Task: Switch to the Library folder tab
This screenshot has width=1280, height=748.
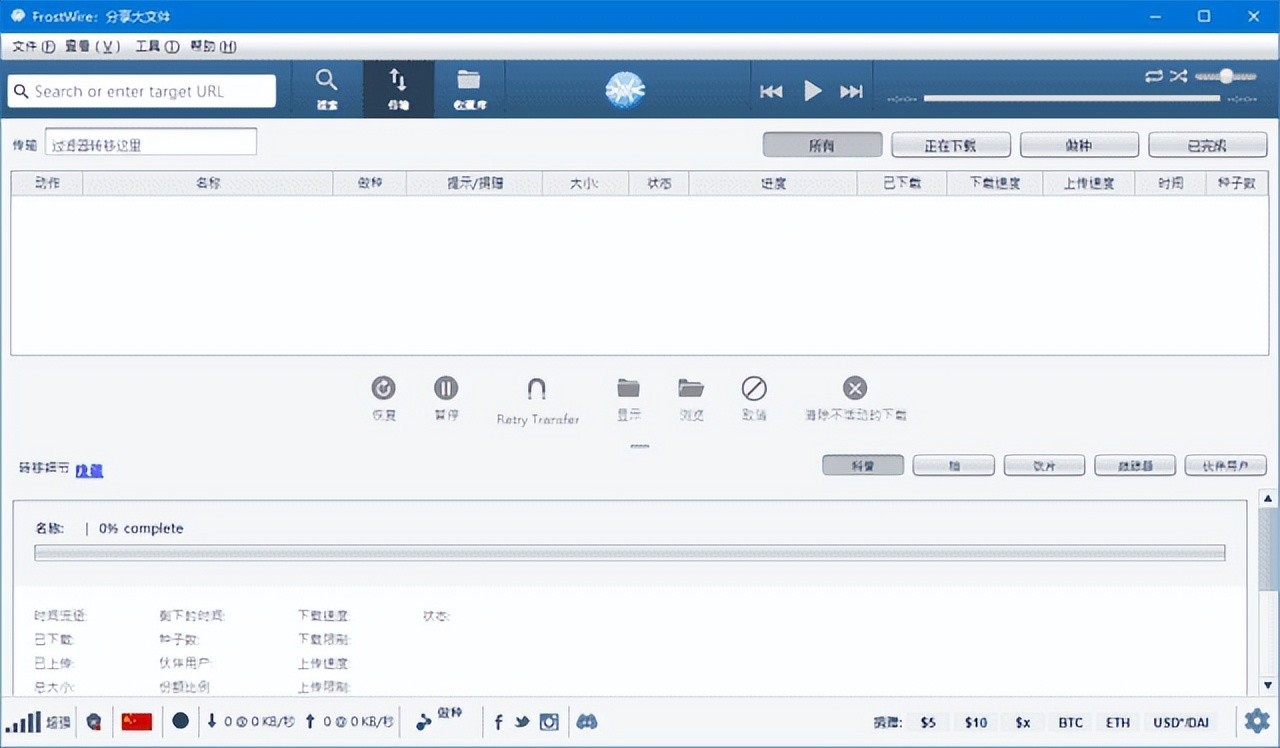Action: coord(469,88)
